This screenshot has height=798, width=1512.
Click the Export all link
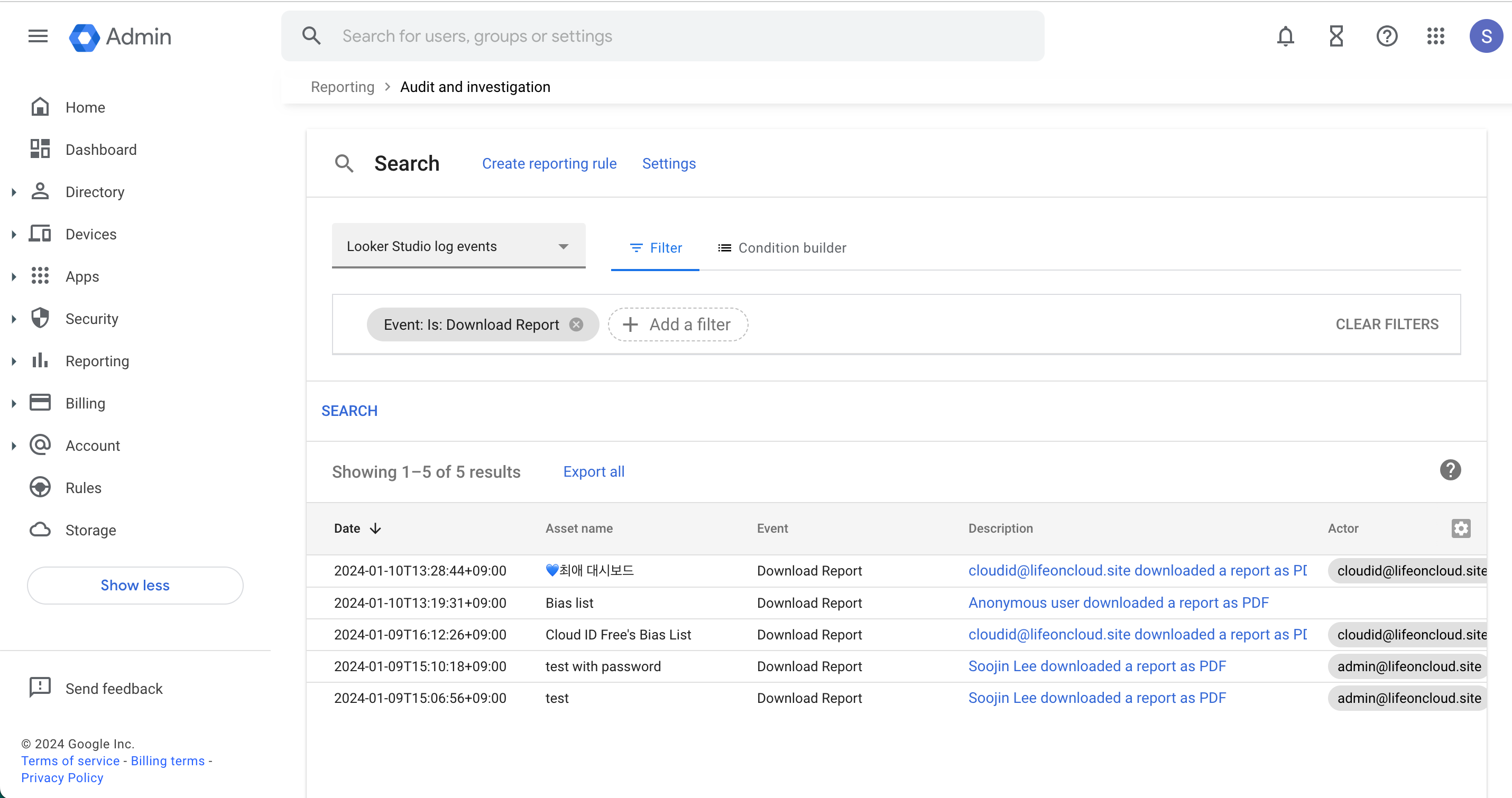(593, 472)
